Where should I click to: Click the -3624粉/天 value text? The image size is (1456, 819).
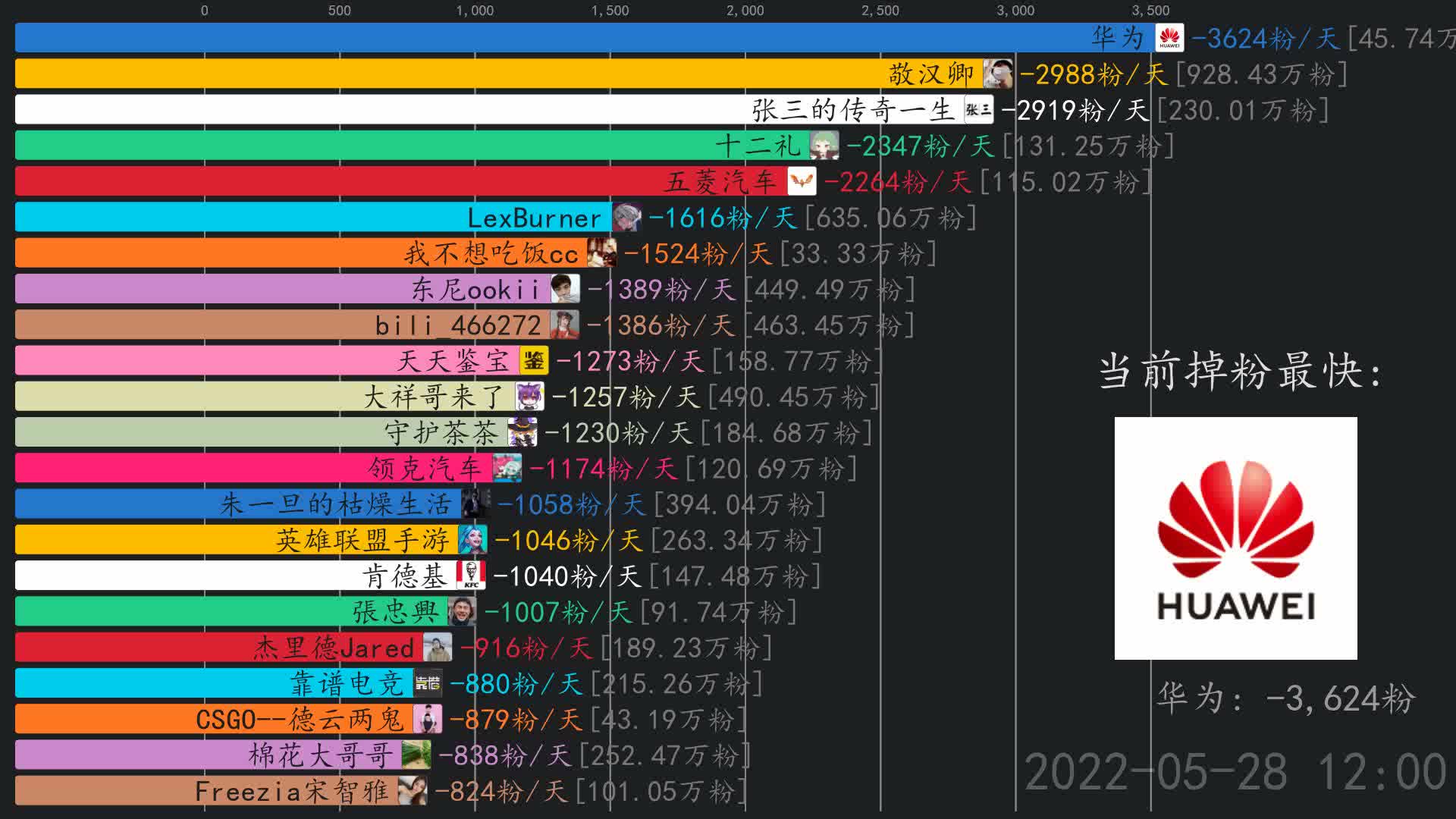tap(1266, 38)
